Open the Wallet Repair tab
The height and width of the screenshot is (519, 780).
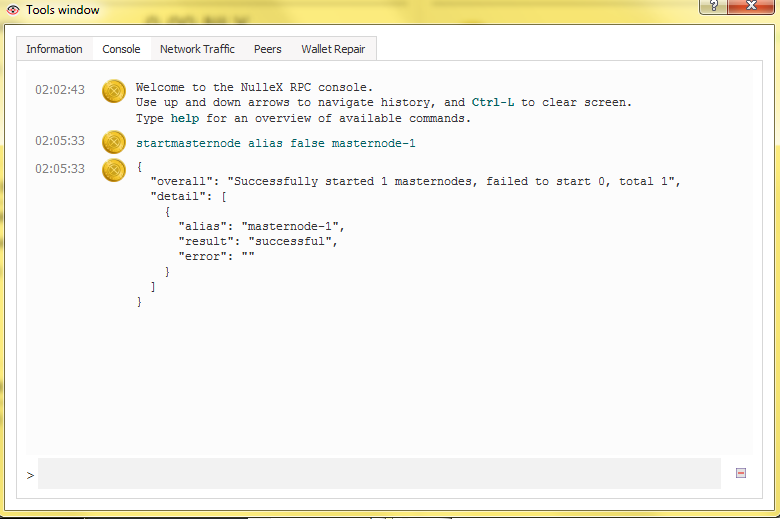(x=333, y=49)
